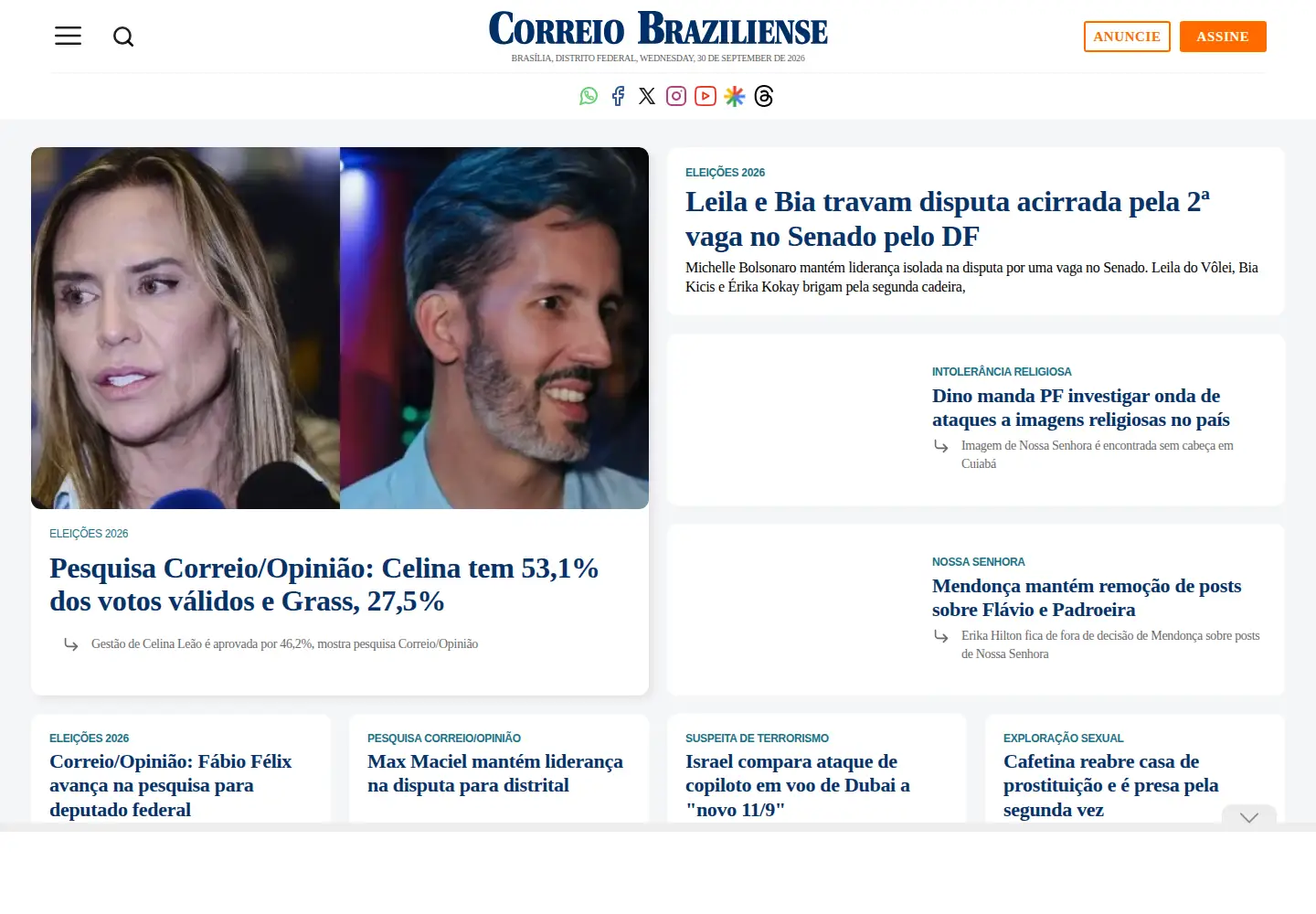Image resolution: width=1316 pixels, height=914 pixels.
Task: Click the orange ASSINE button
Action: coord(1223,37)
